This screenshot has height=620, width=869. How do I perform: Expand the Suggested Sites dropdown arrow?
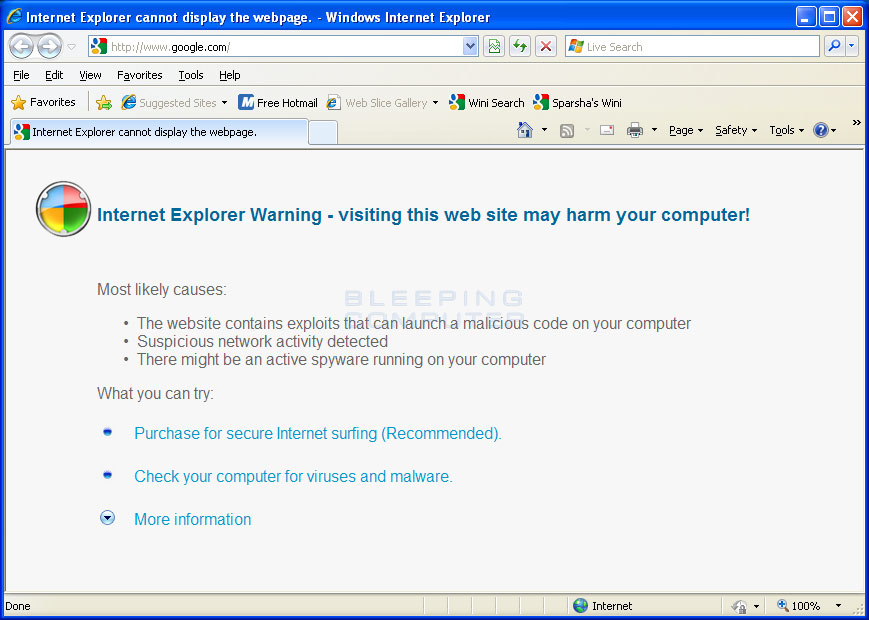[x=224, y=103]
